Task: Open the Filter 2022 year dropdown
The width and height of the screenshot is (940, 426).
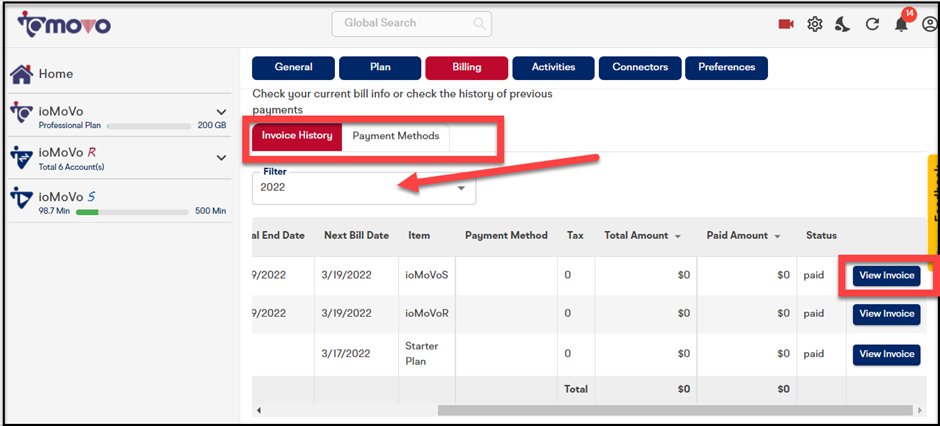Action: click(364, 188)
